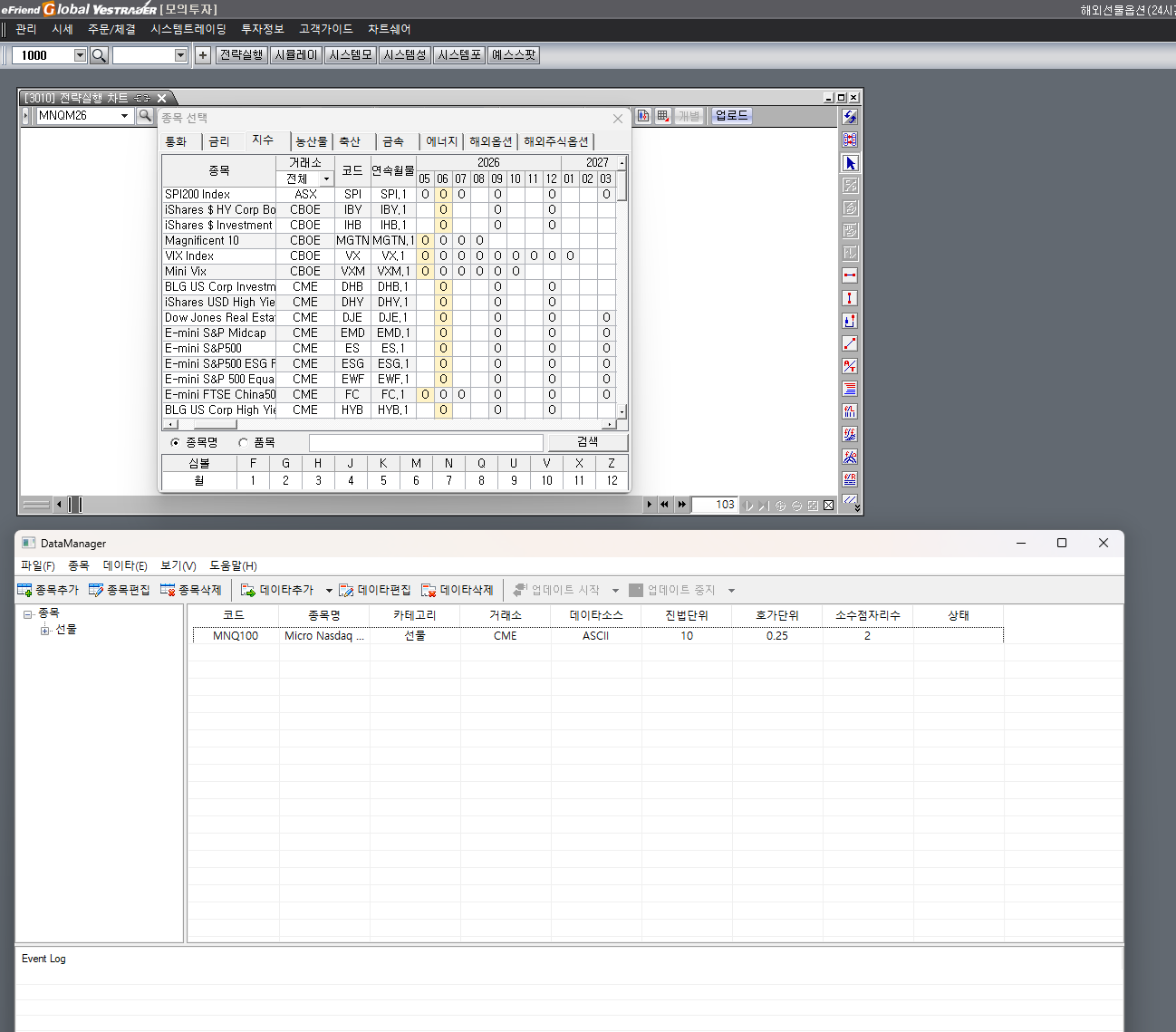Click the fast-forward arrows in chart scroll bar

[x=682, y=505]
